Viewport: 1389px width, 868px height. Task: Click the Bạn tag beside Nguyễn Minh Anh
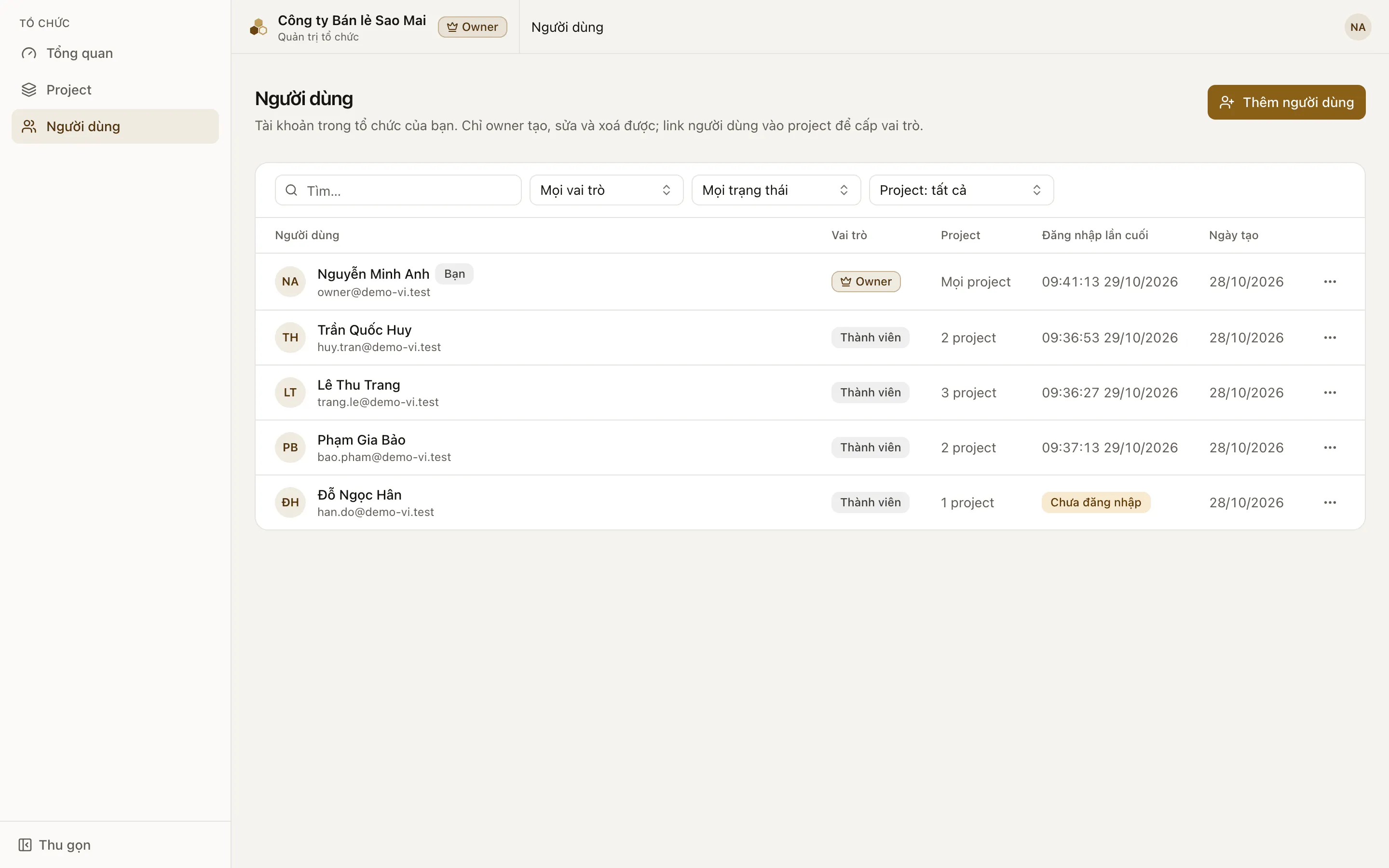tap(454, 274)
